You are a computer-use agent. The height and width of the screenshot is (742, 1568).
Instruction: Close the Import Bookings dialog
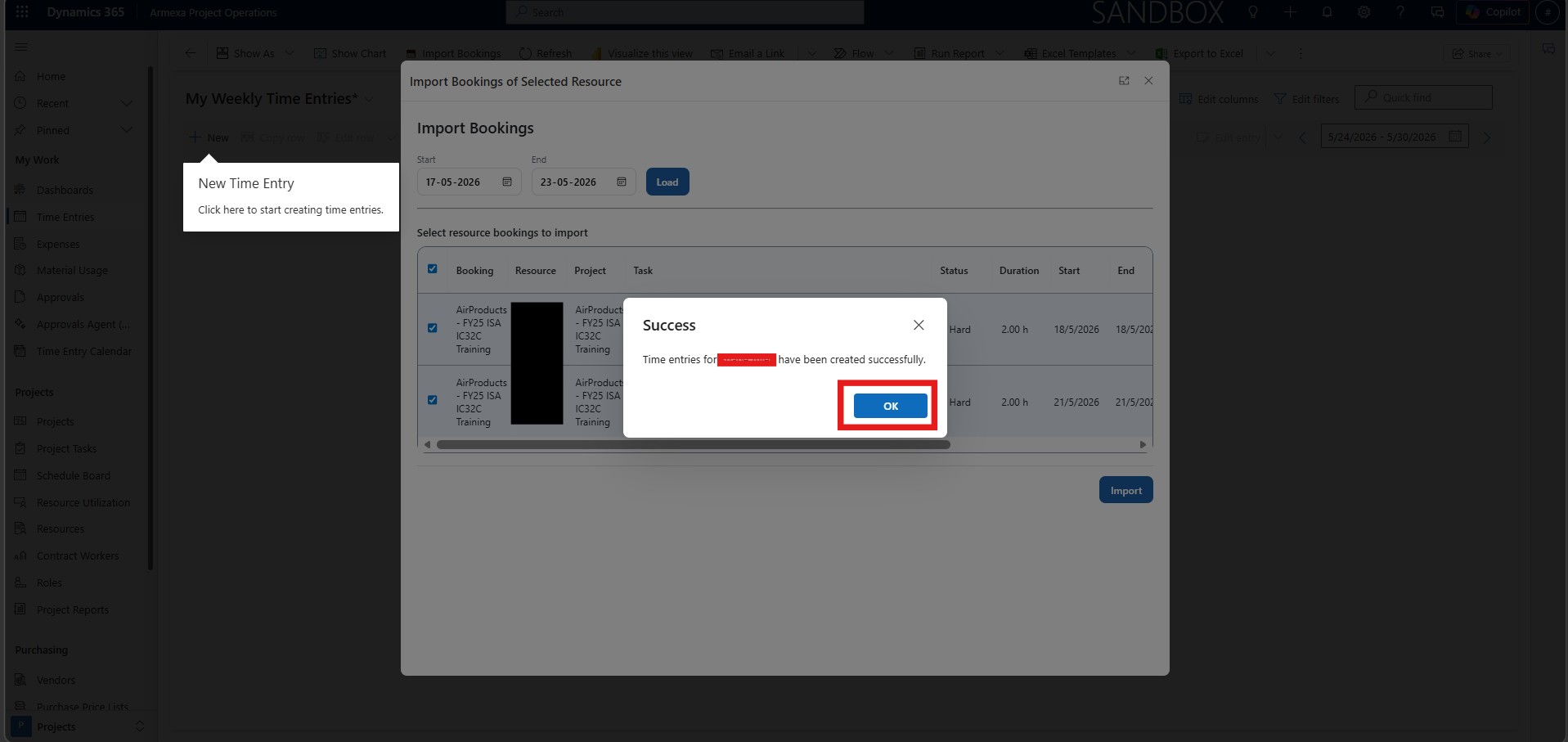(1148, 81)
